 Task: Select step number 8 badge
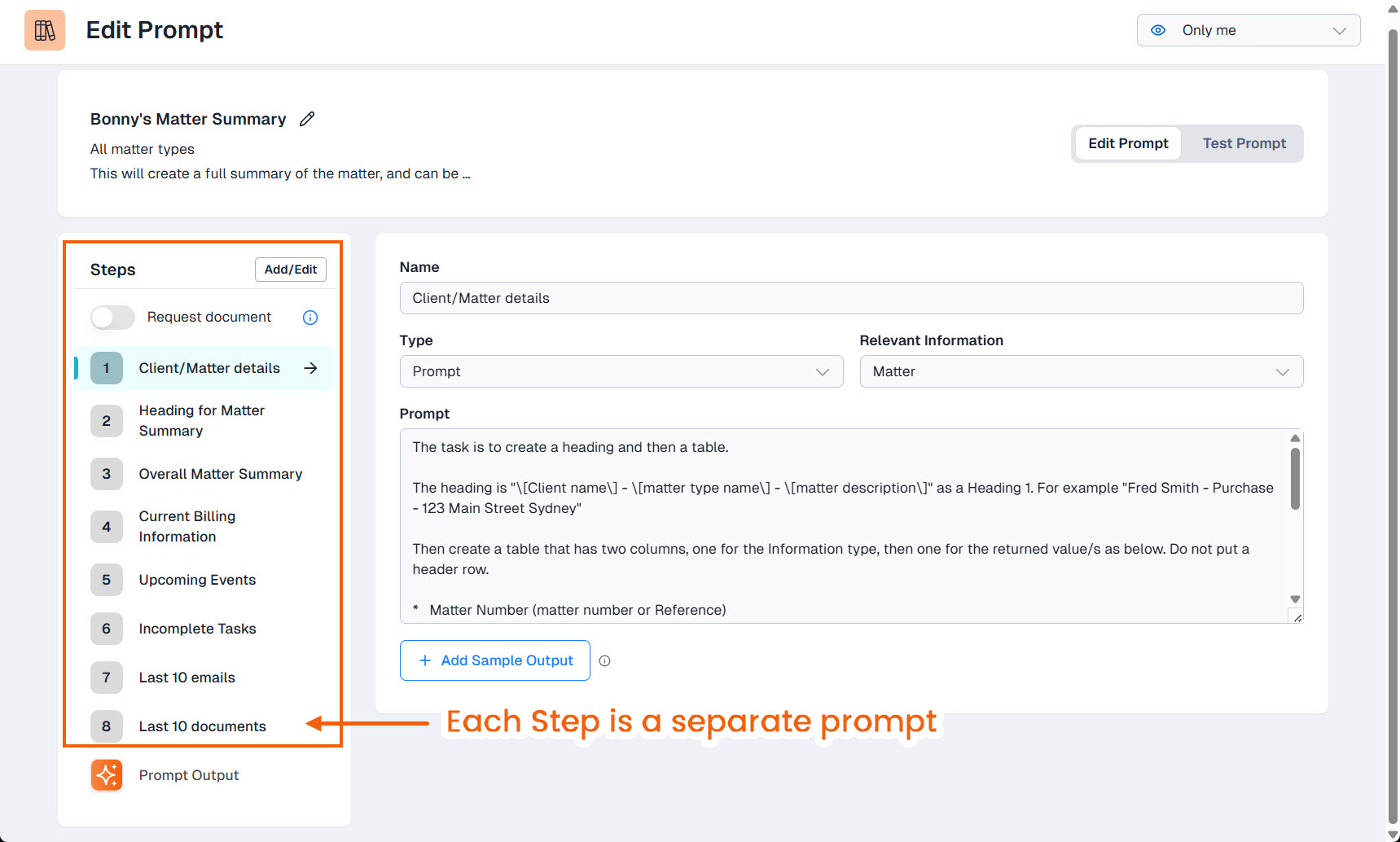(x=107, y=726)
